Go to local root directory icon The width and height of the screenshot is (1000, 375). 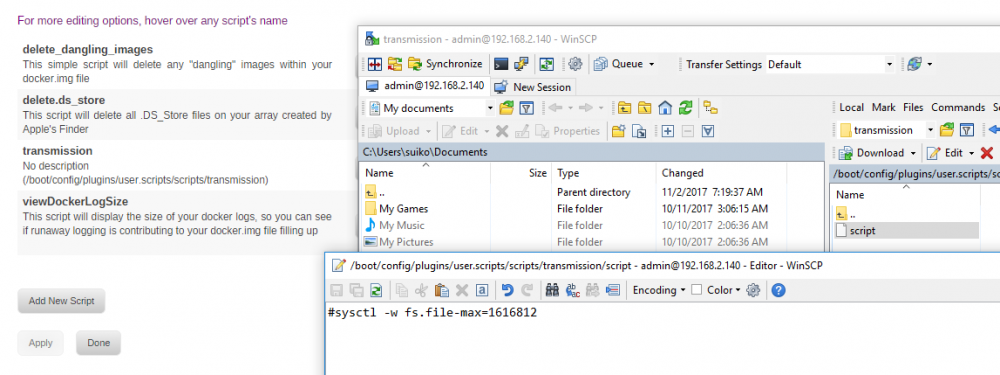[x=645, y=108]
